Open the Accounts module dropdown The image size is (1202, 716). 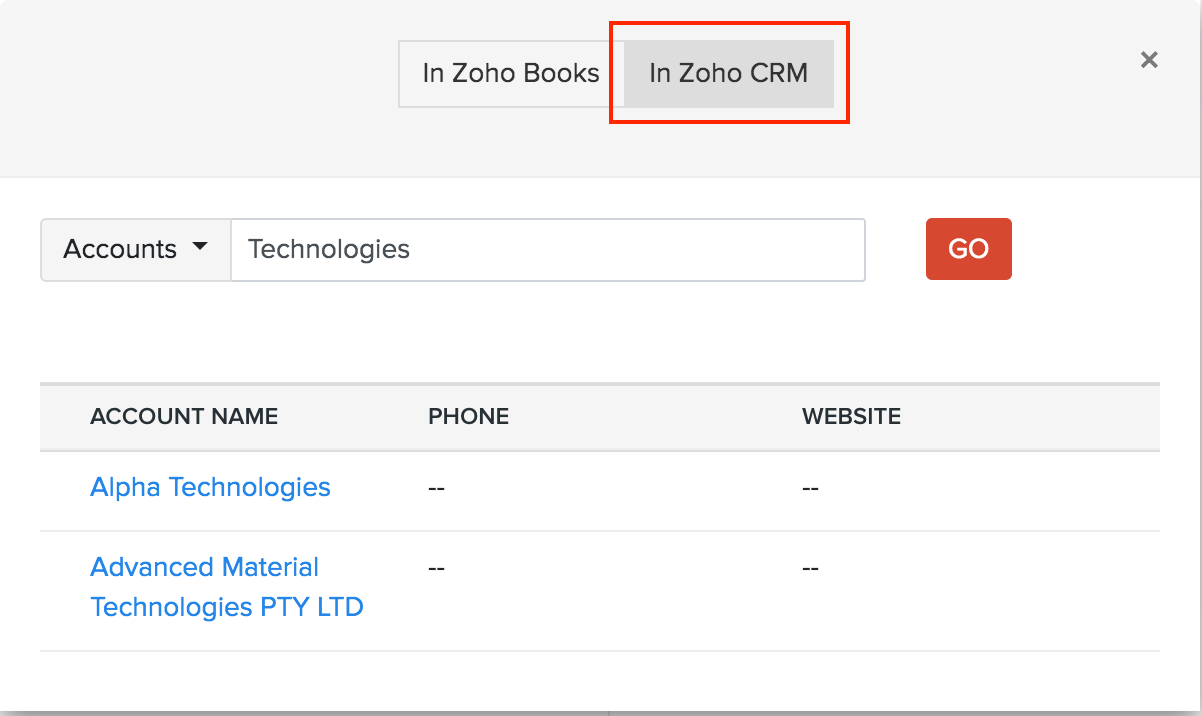135,249
